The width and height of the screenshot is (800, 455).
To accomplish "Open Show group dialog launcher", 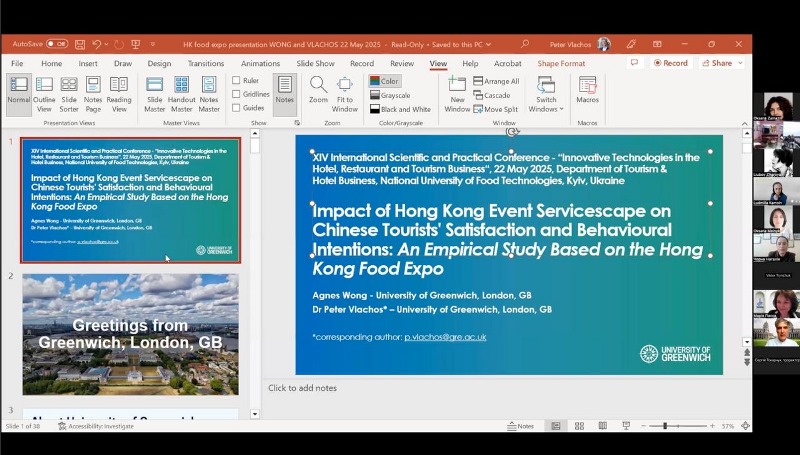I will [297, 123].
